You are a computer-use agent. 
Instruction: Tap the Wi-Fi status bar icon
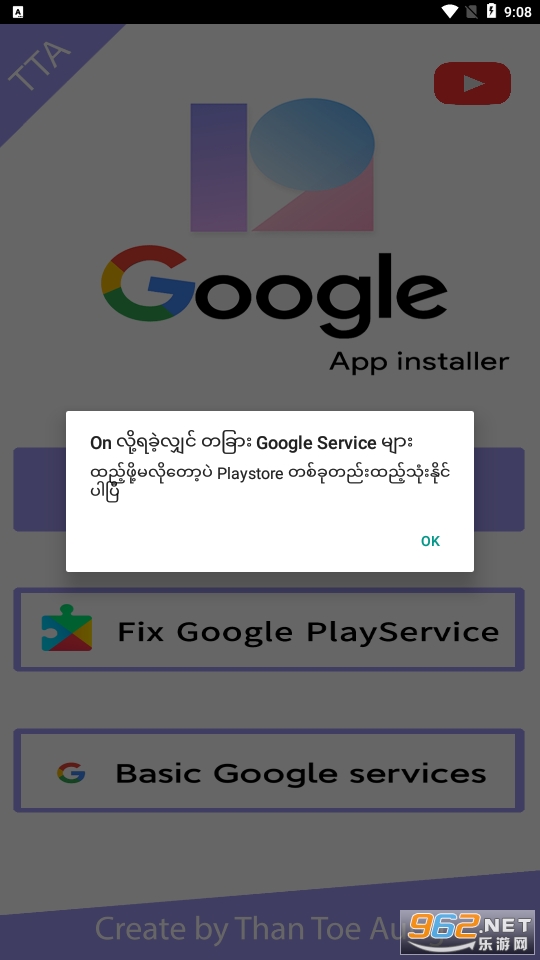pos(451,12)
